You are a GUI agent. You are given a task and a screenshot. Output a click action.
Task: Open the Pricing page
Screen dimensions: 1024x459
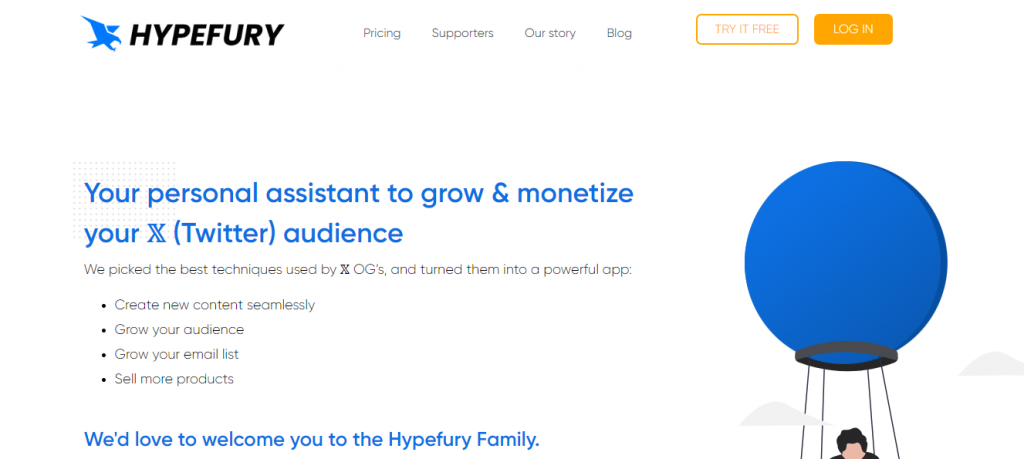tap(382, 33)
